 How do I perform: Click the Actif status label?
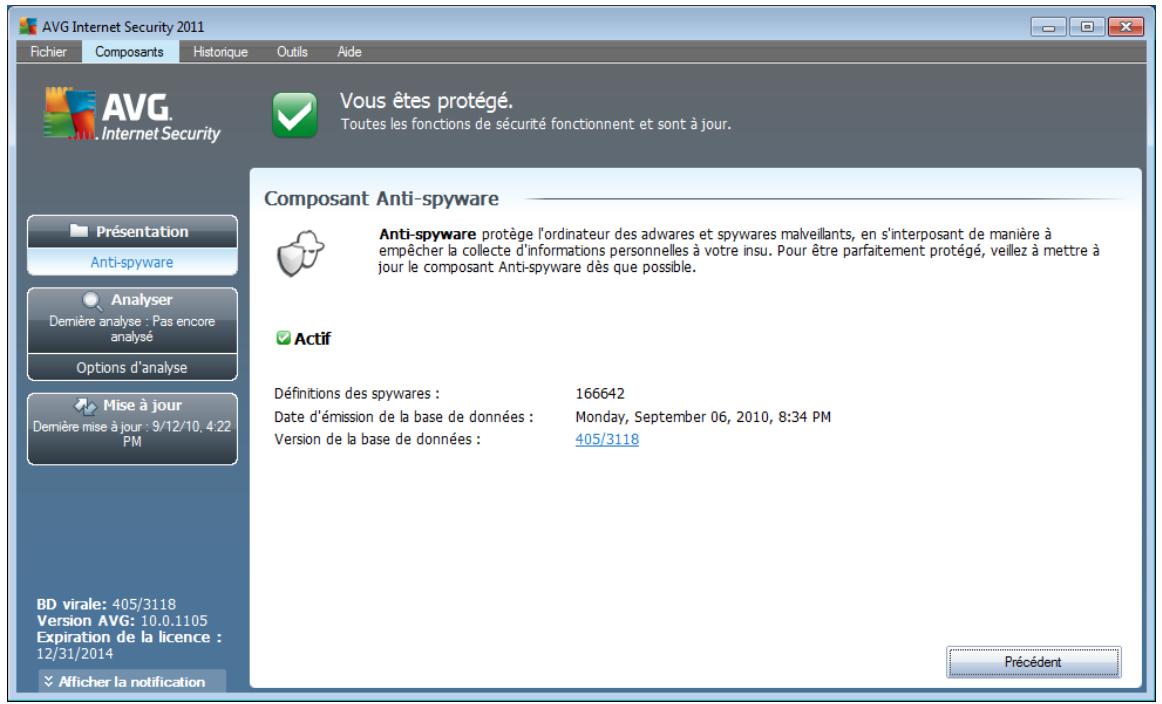tap(312, 339)
